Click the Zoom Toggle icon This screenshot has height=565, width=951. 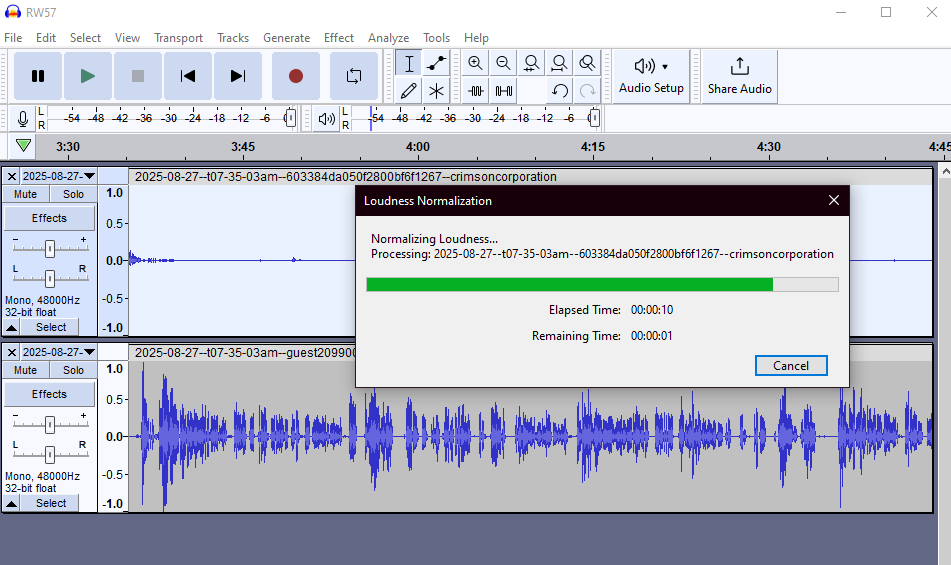[x=586, y=63]
